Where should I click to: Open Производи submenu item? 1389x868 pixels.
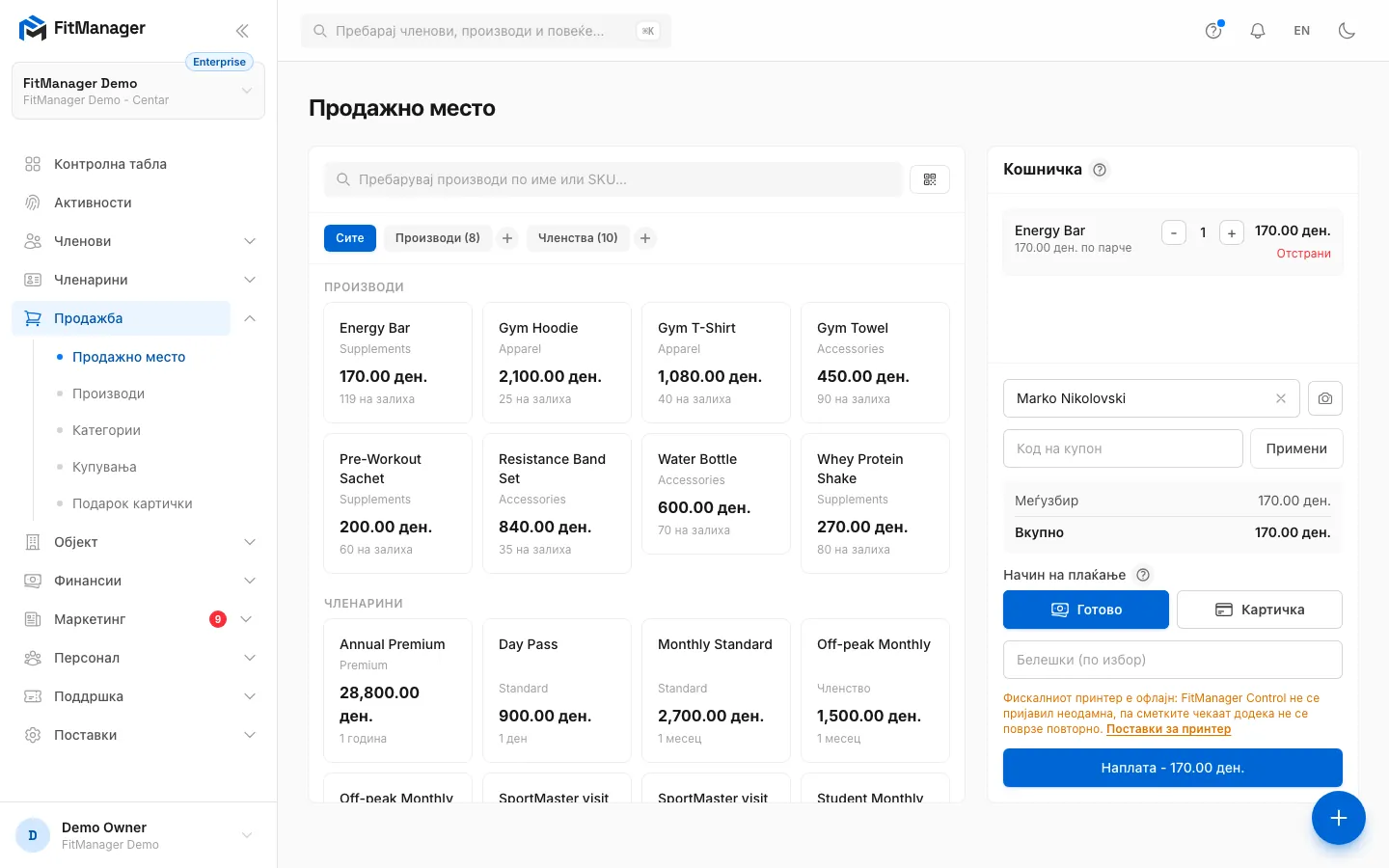click(108, 393)
